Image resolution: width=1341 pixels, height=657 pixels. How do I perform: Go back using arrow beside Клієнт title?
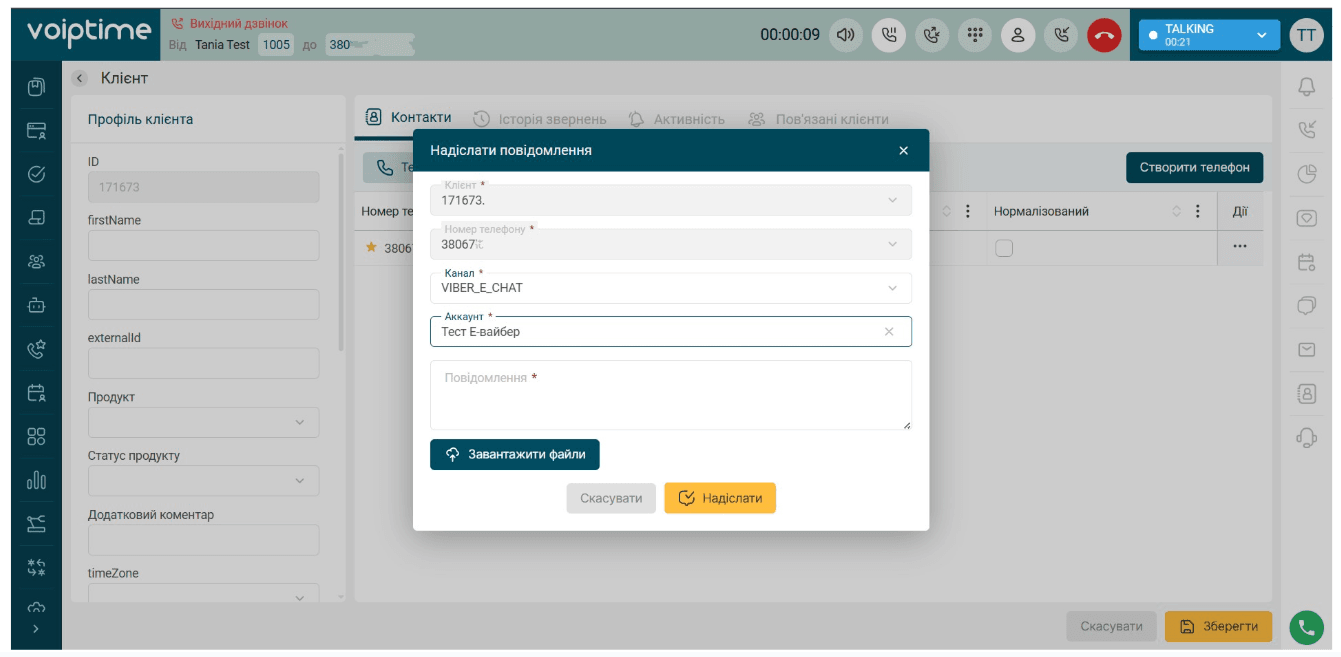pyautogui.click(x=80, y=78)
